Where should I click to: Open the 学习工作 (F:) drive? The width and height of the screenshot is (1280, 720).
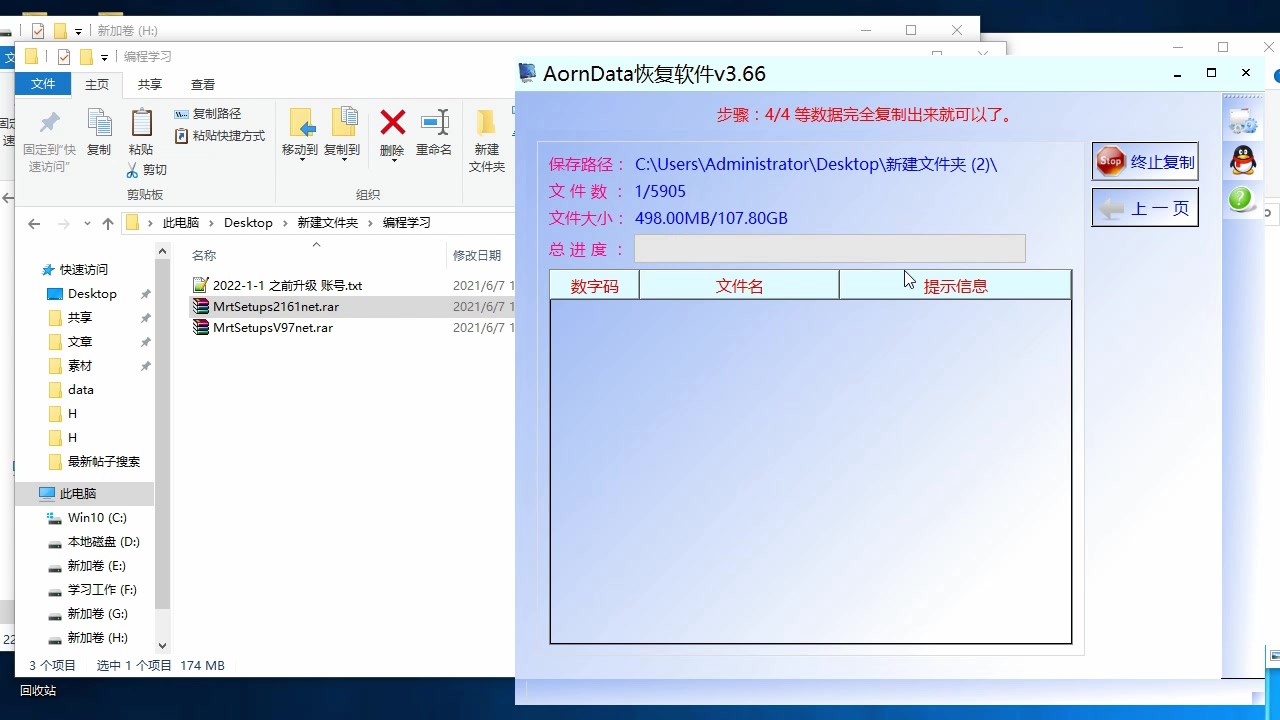click(x=102, y=590)
